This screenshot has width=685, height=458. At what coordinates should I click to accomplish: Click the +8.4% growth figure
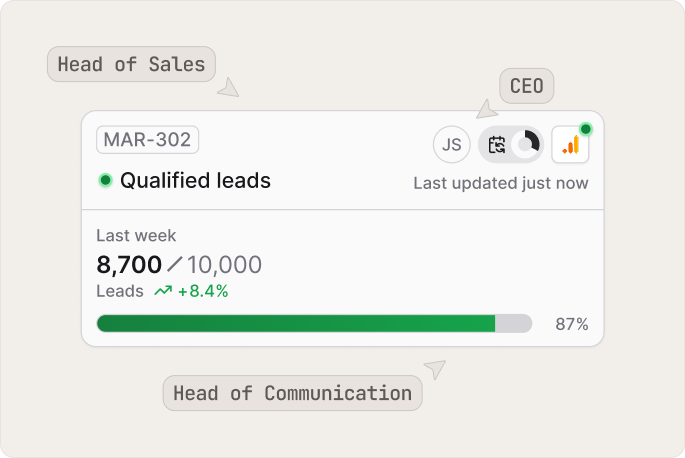203,292
